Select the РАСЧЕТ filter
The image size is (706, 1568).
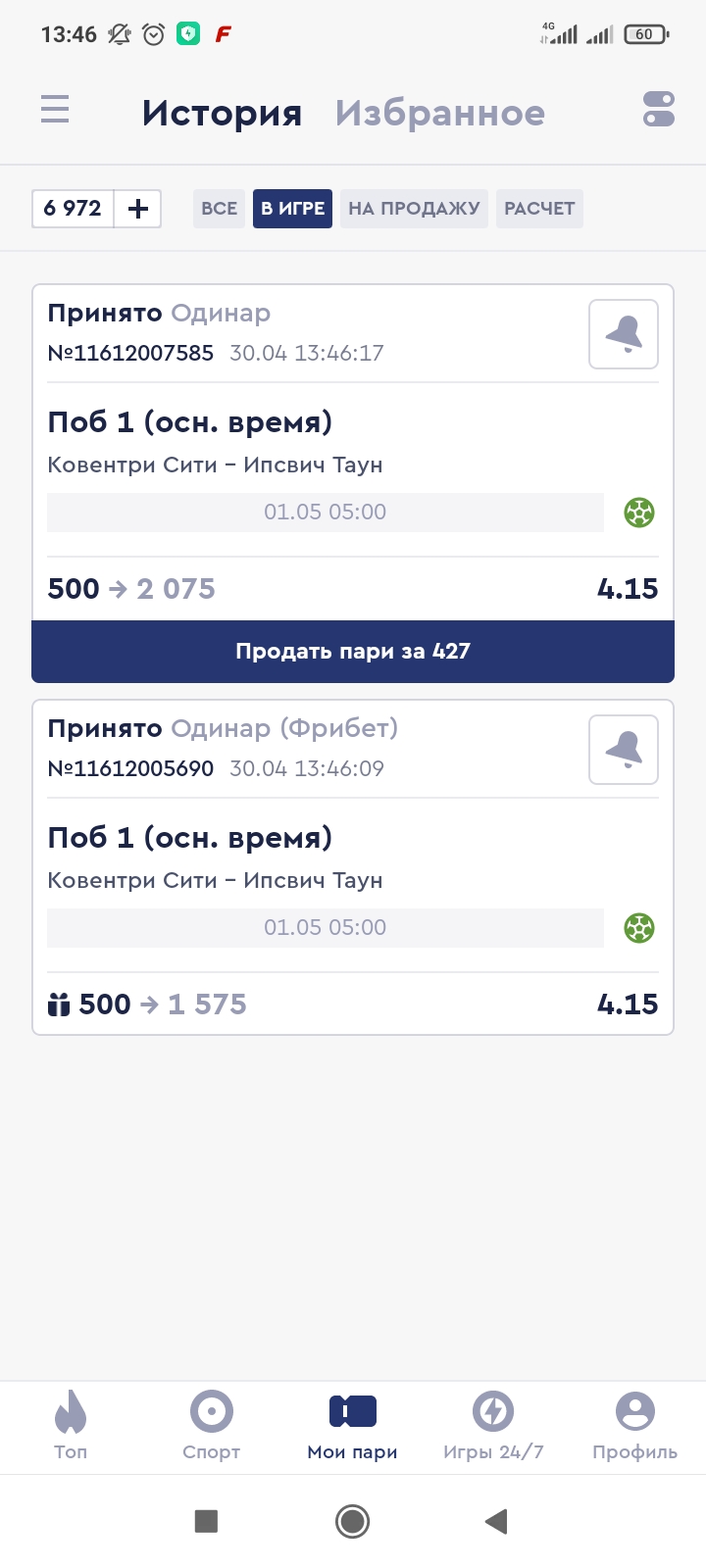539,209
